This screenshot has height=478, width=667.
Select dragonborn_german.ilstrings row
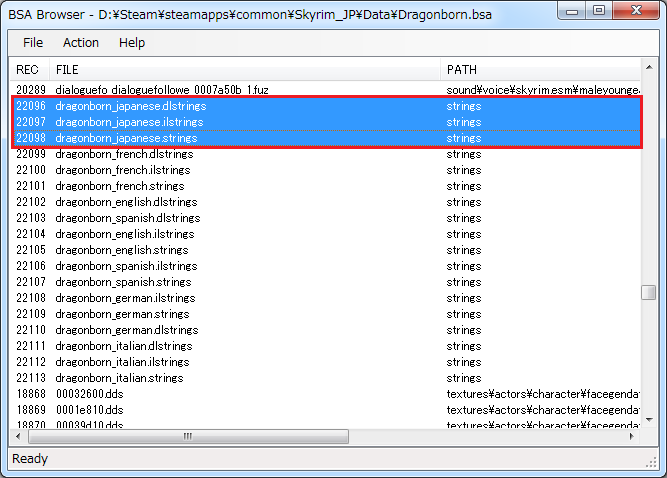click(325, 298)
